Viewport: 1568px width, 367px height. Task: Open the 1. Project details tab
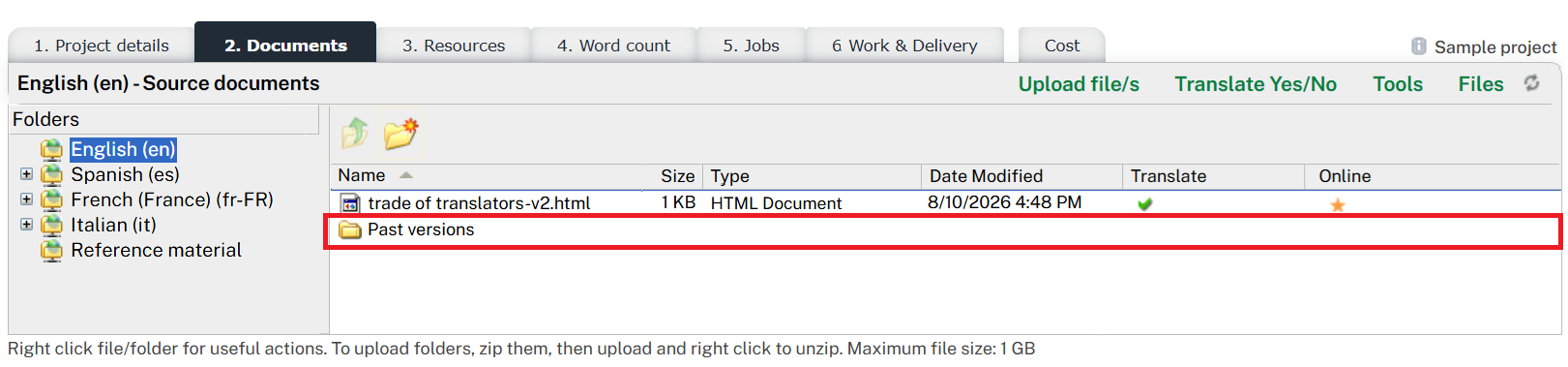[102, 46]
